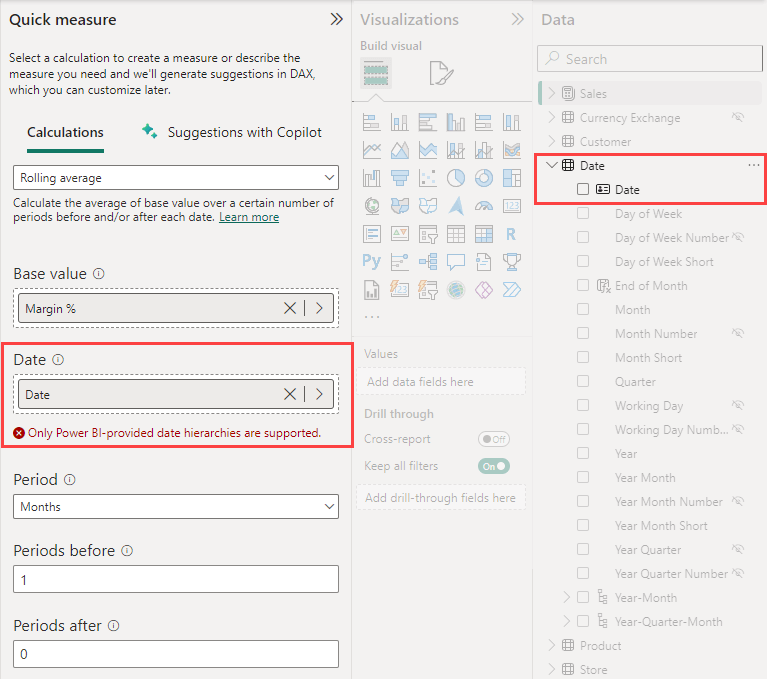
Task: Choose the funnel chart visual
Action: (x=400, y=178)
